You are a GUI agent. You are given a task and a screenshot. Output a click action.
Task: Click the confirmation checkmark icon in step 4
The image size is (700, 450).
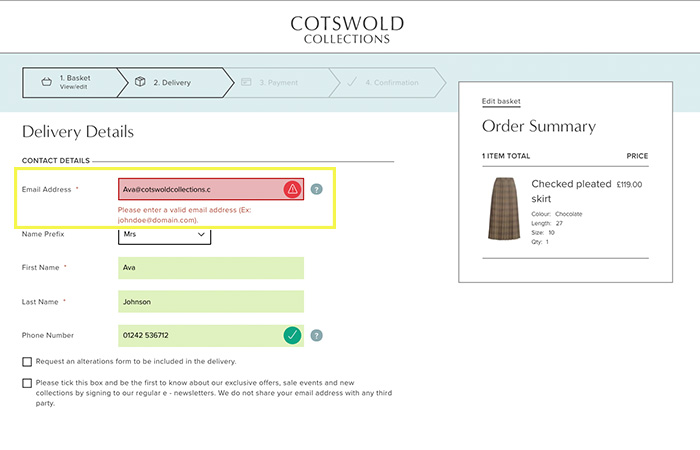pos(351,82)
